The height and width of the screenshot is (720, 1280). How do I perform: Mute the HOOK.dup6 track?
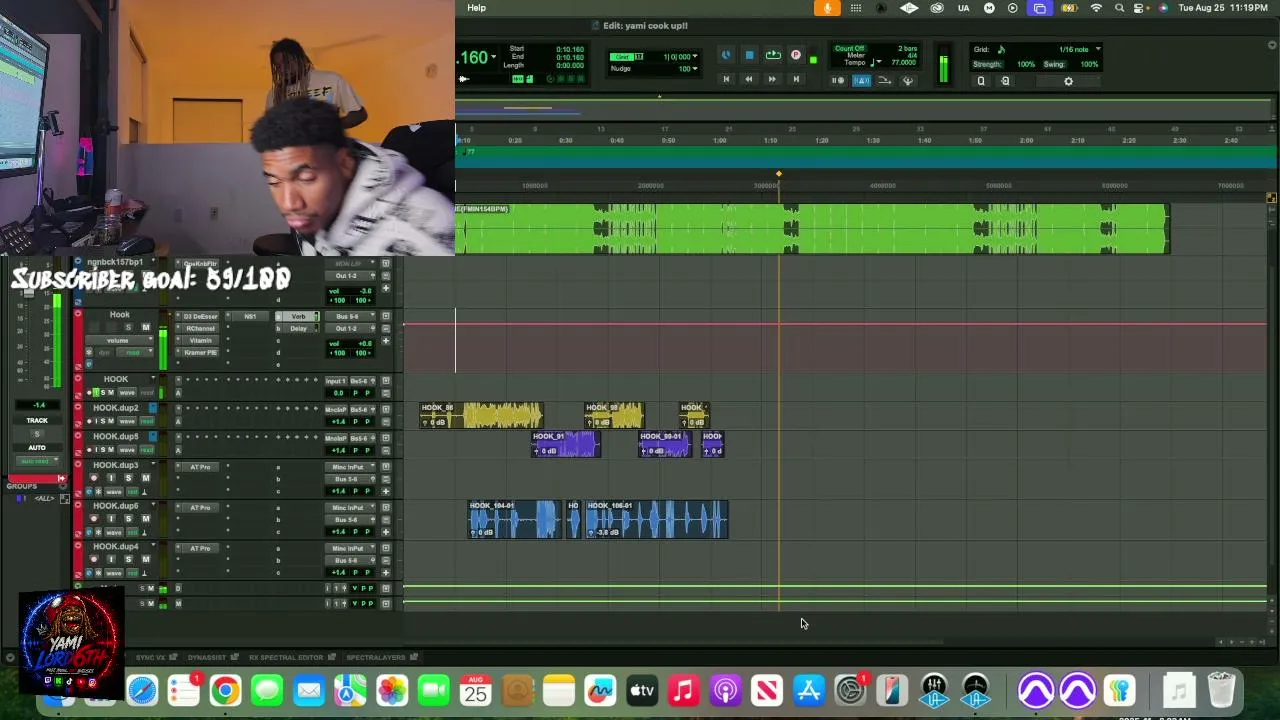point(145,519)
